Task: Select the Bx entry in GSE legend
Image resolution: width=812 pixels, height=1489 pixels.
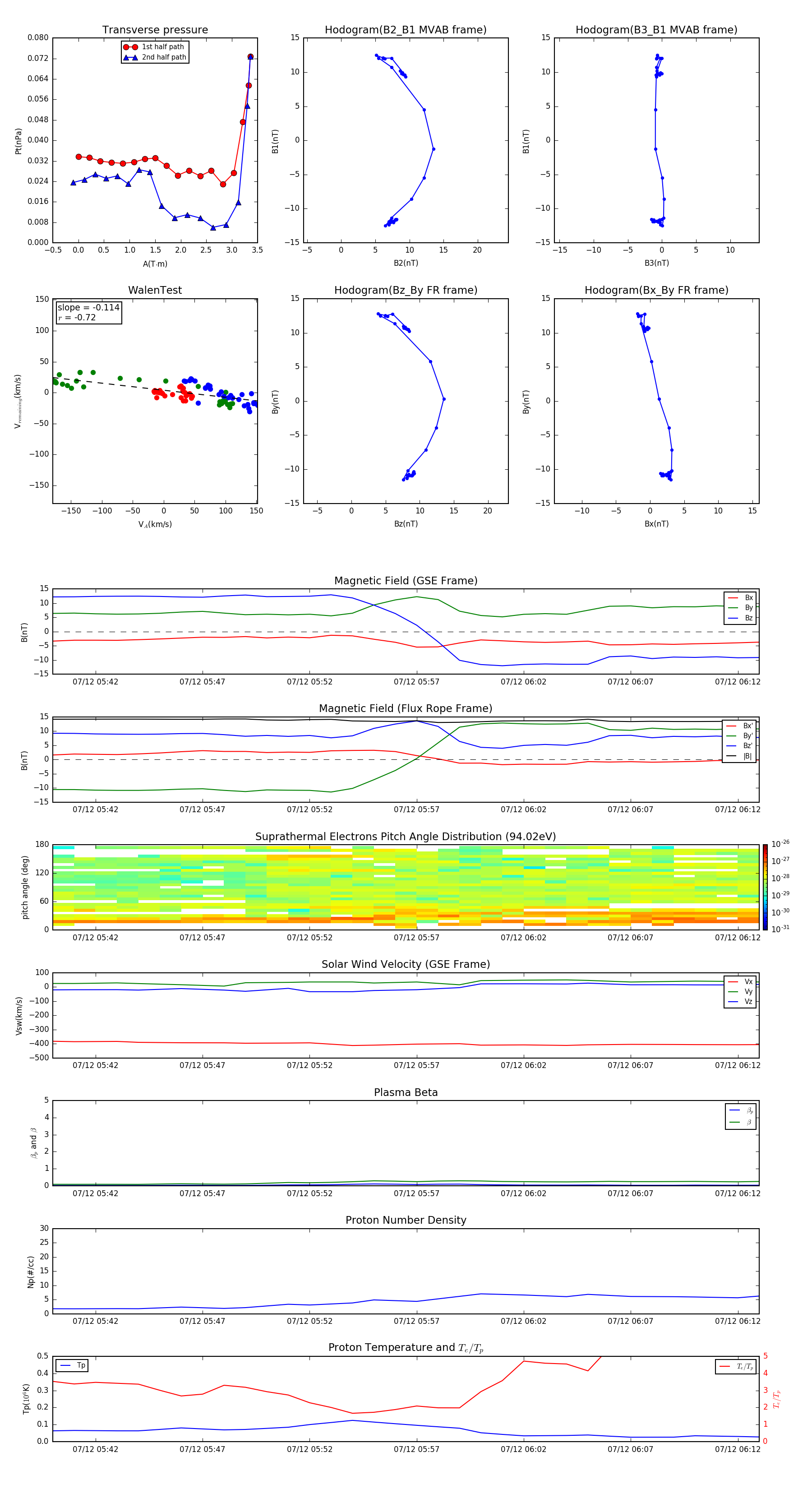Action: point(740,598)
